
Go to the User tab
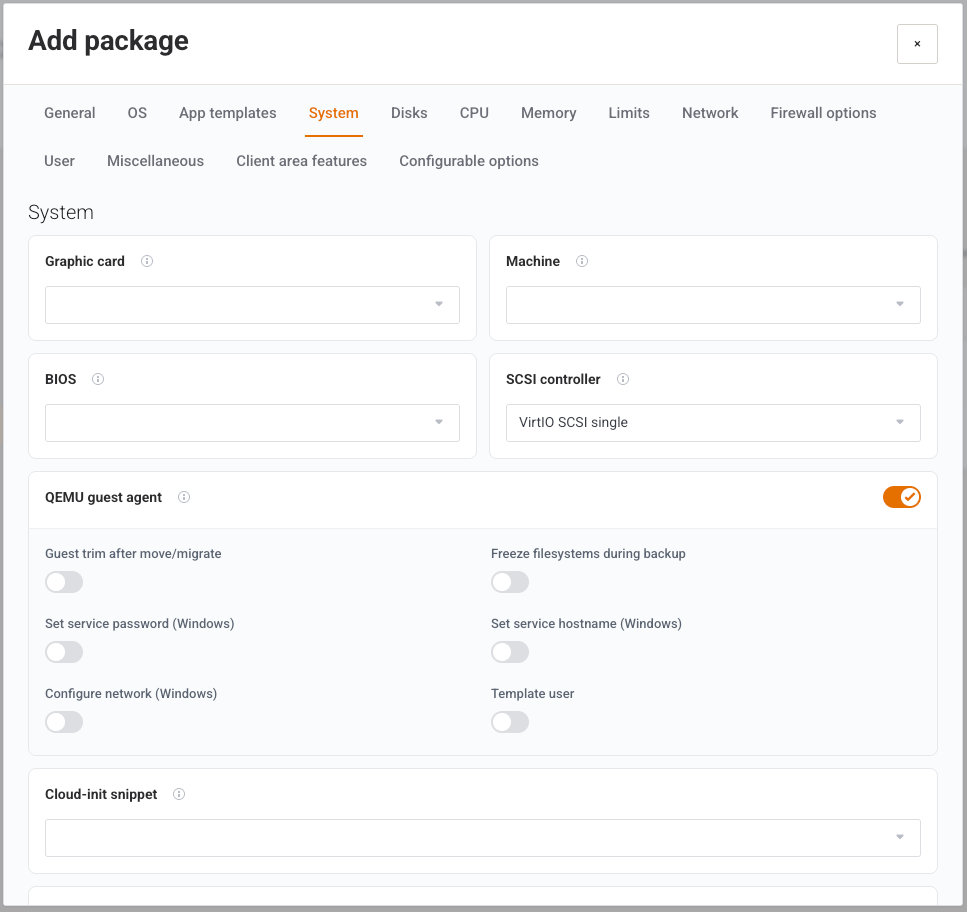click(x=59, y=161)
